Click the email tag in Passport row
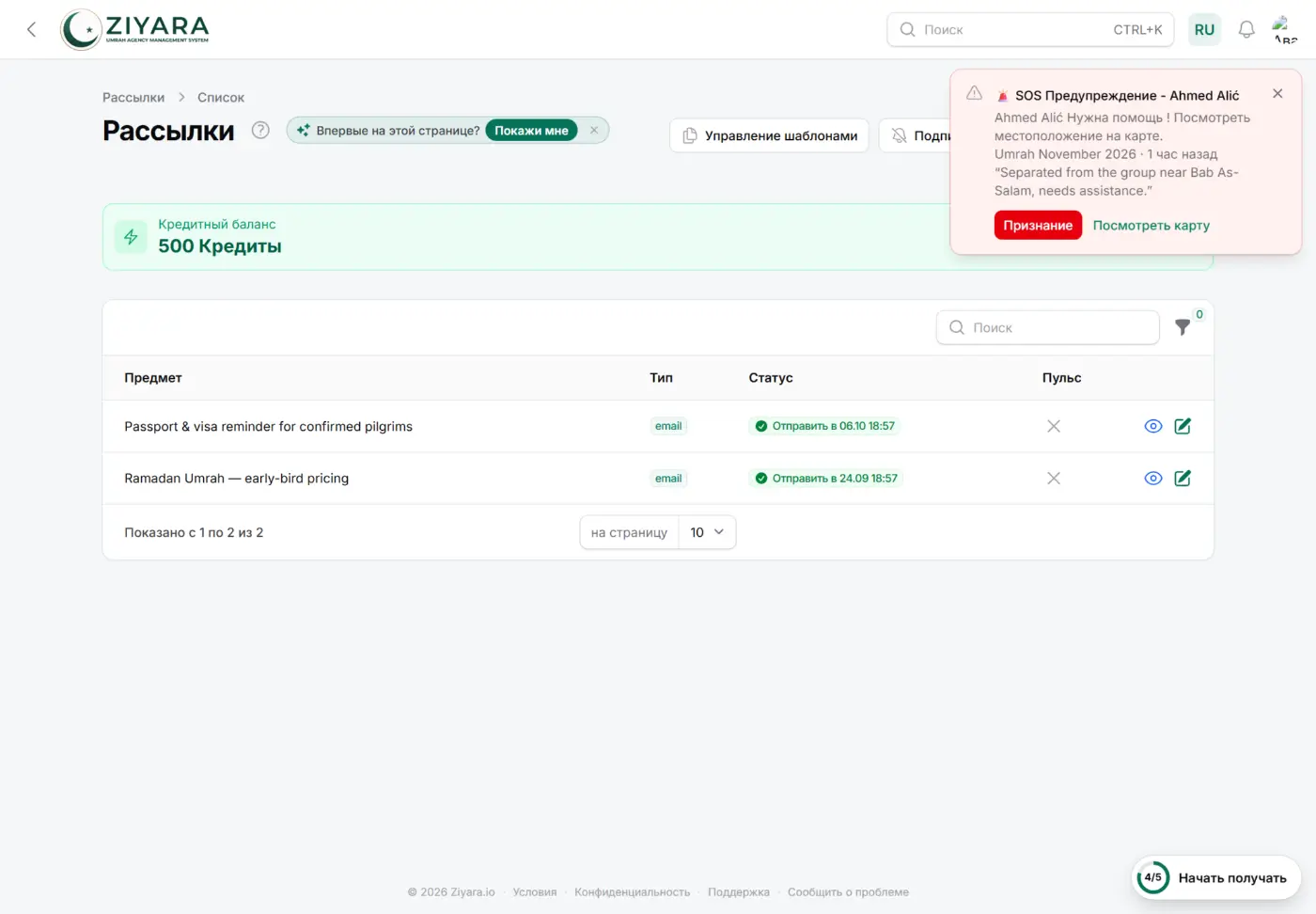This screenshot has height=914, width=1316. pos(668,426)
